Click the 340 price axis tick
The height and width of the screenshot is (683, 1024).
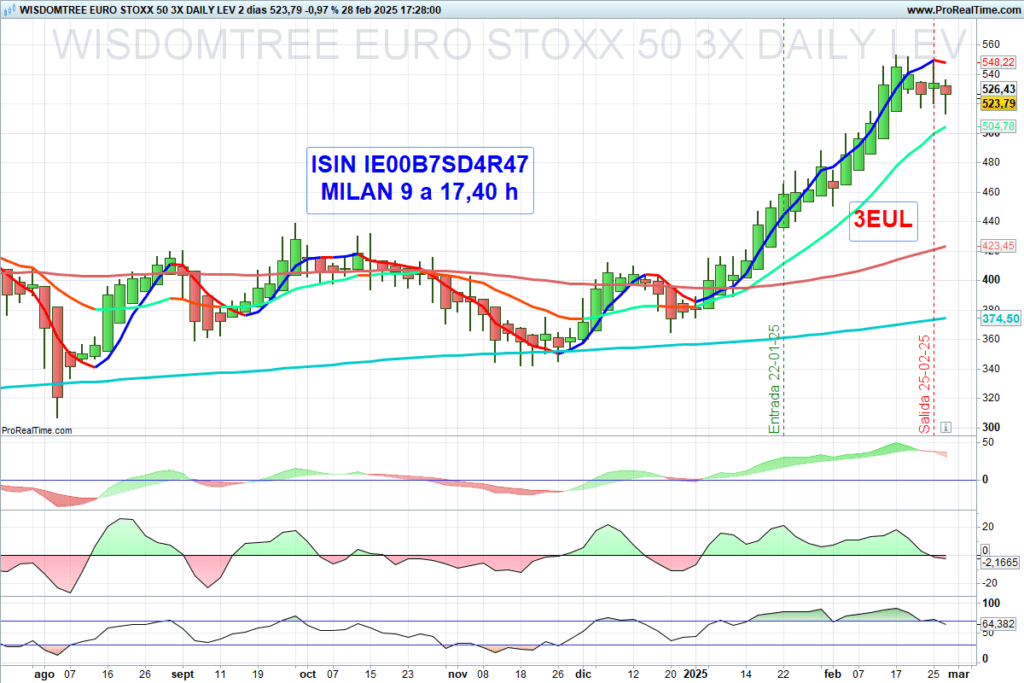pos(991,368)
